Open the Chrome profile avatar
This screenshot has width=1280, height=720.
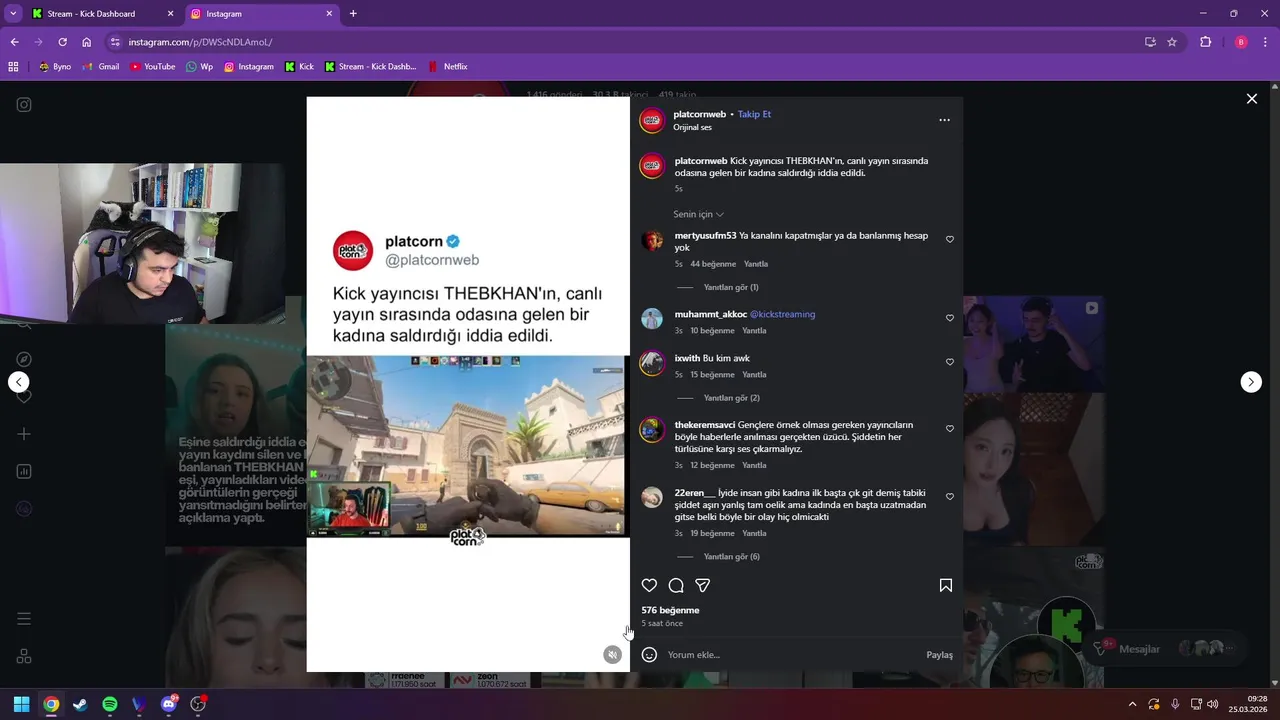tap(1241, 42)
